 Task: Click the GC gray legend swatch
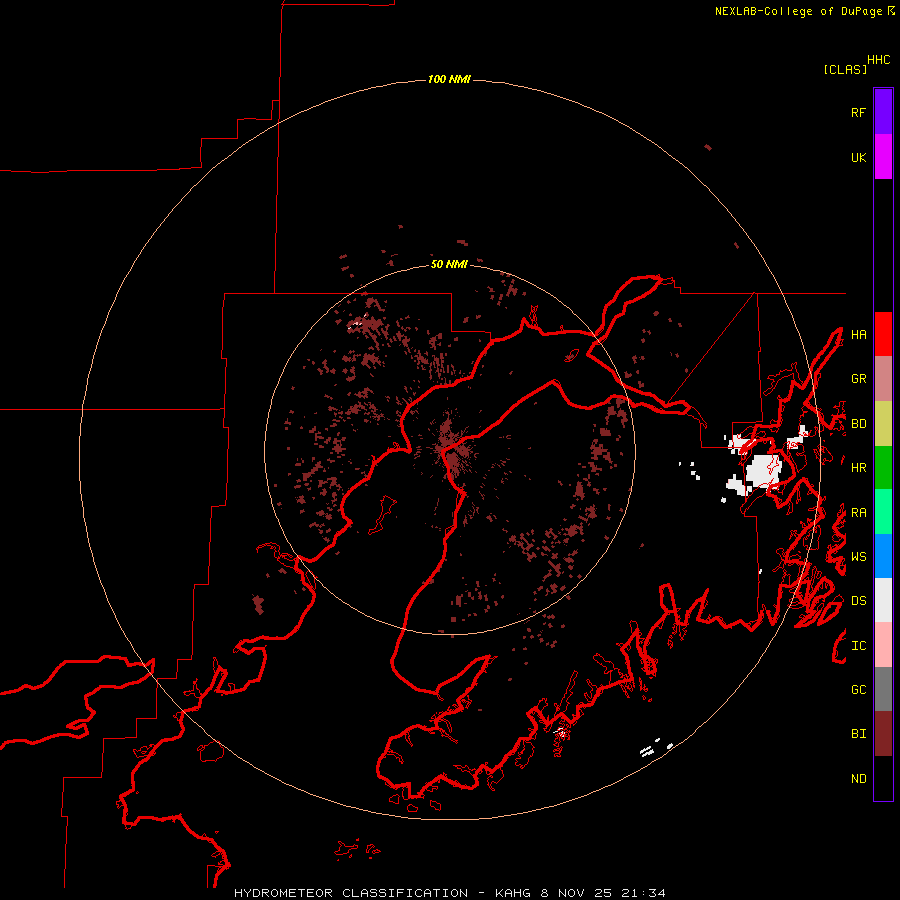tap(883, 689)
